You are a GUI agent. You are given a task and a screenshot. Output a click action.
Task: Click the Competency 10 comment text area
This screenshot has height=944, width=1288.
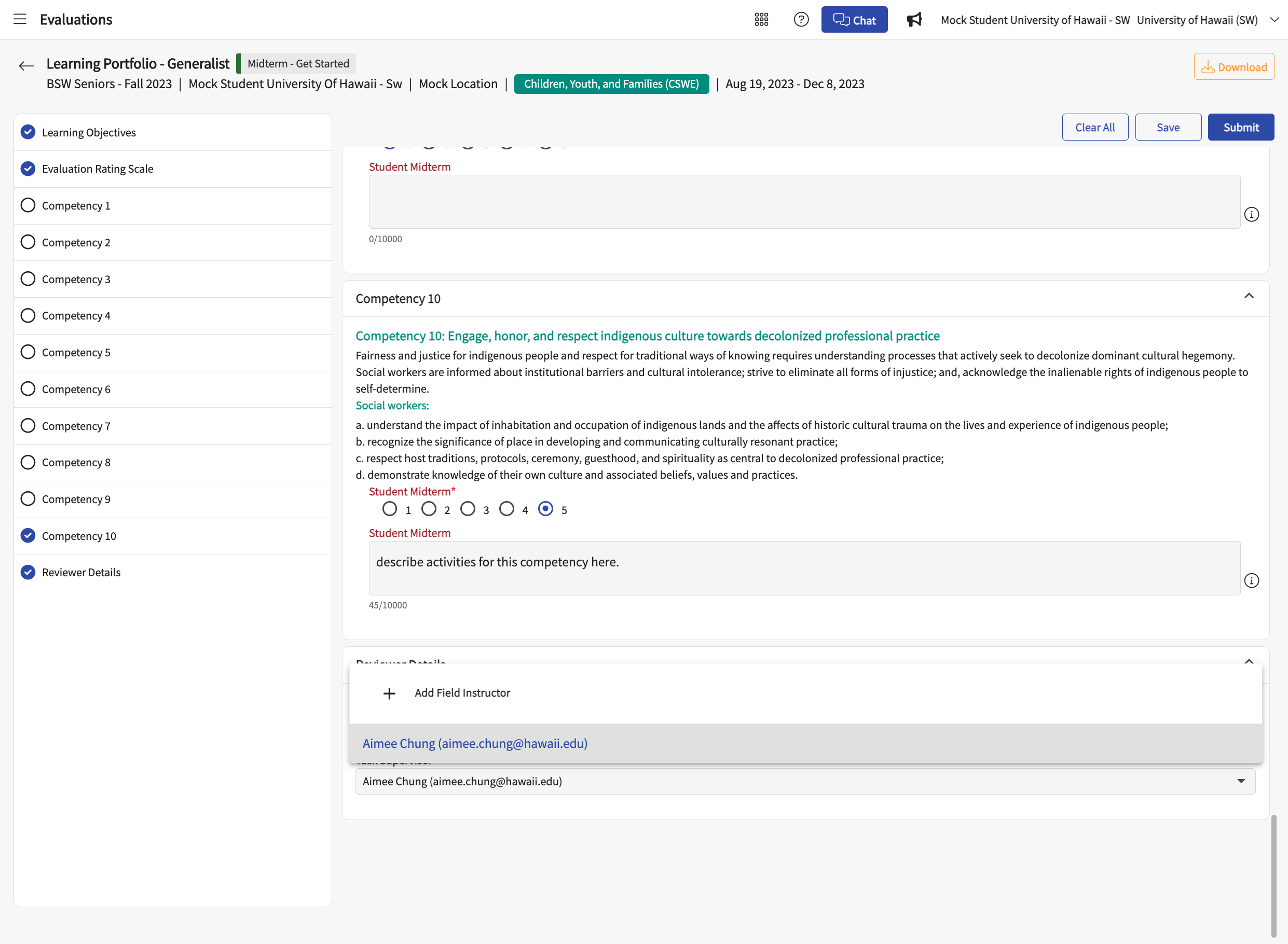coord(804,568)
